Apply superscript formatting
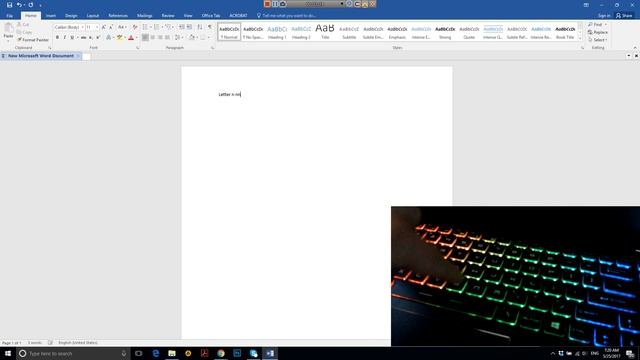 (98, 37)
